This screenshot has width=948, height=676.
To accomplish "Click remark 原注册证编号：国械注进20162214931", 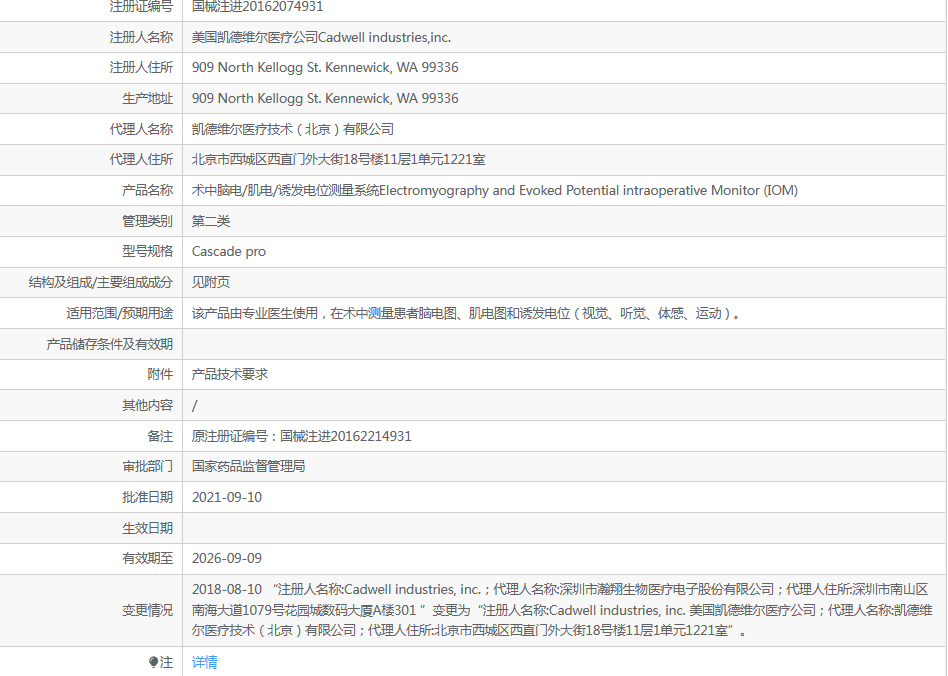I will 302,437.
